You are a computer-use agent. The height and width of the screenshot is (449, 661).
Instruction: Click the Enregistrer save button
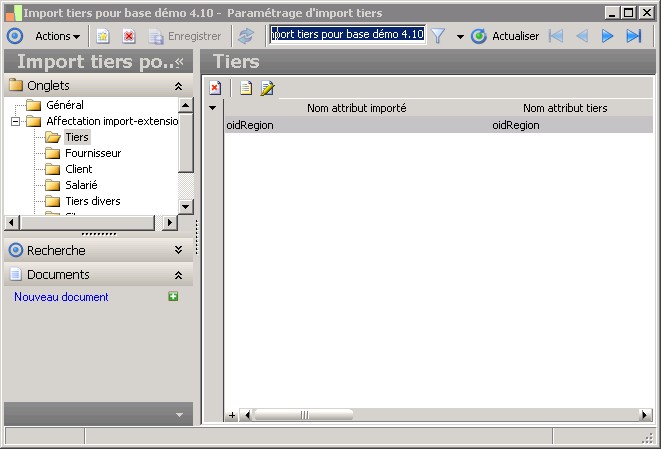[185, 36]
